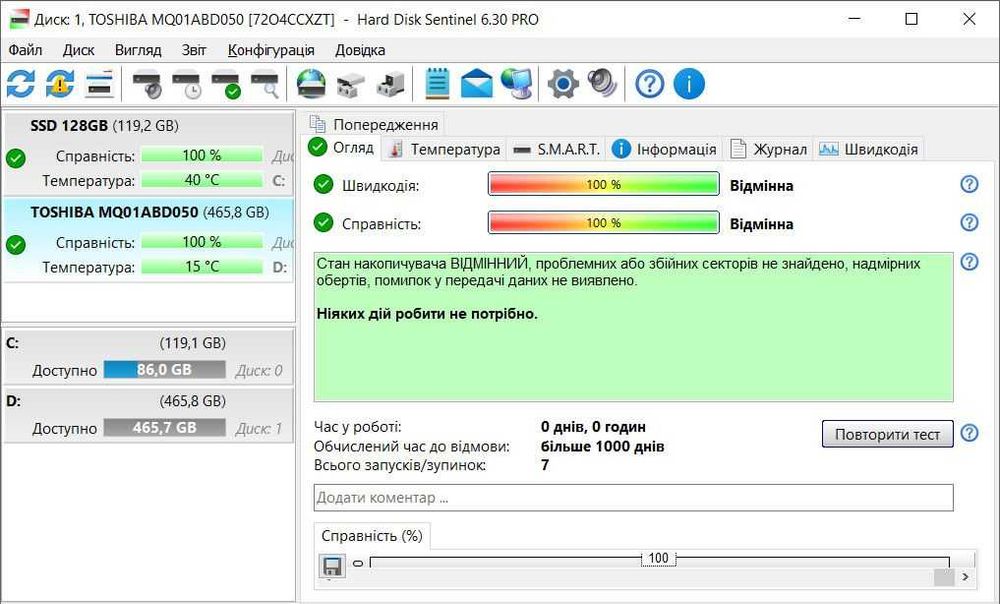Switch to the Температура tab
1000x604 pixels.
click(444, 149)
